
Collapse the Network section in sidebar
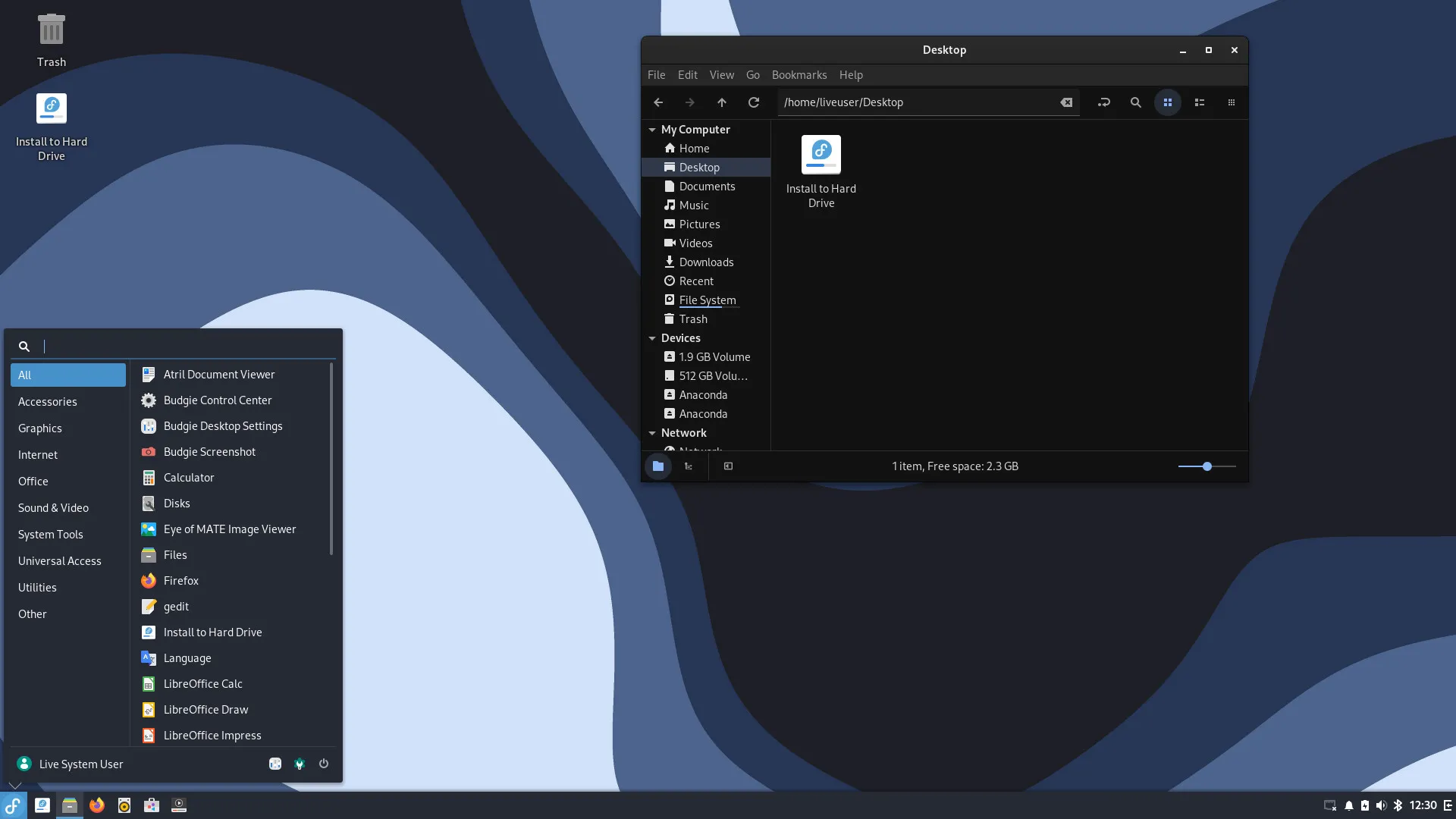click(652, 433)
